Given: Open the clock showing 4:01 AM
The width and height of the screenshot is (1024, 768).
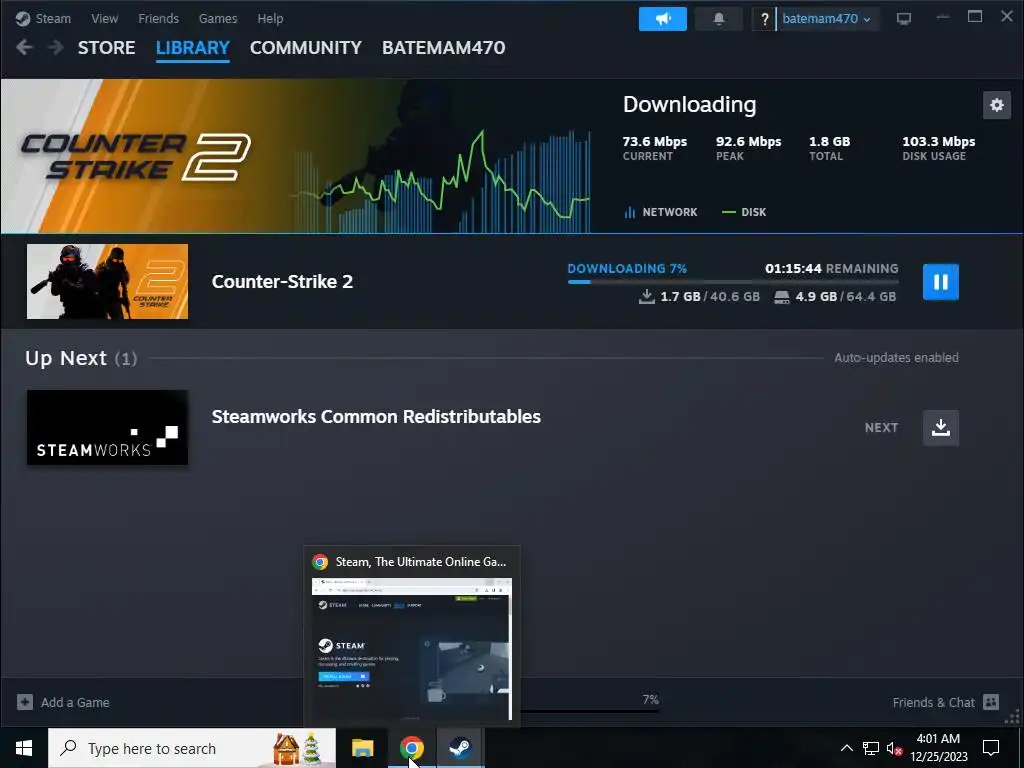Looking at the screenshot, I should (938, 748).
